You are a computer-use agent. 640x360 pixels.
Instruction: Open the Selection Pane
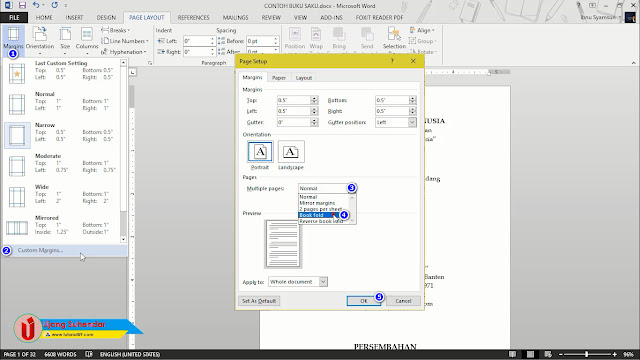pyautogui.click(x=394, y=39)
